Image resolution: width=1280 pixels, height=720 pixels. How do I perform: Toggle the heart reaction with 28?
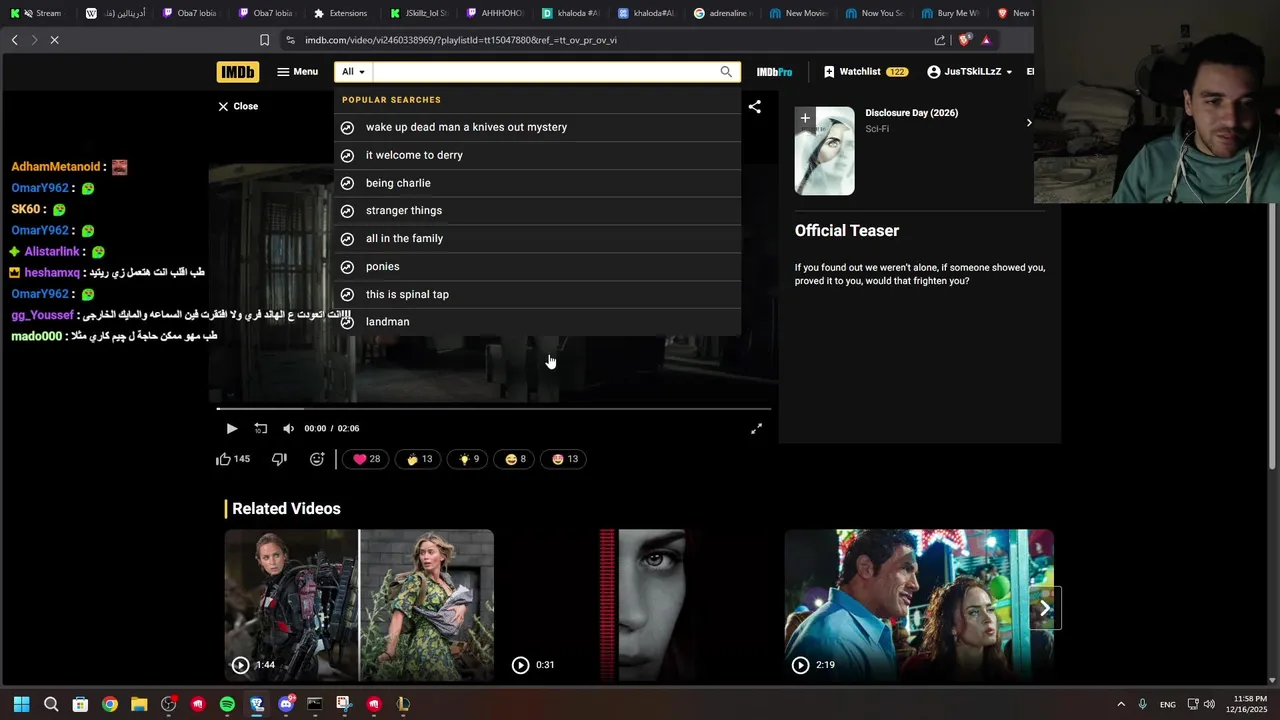[x=366, y=459]
